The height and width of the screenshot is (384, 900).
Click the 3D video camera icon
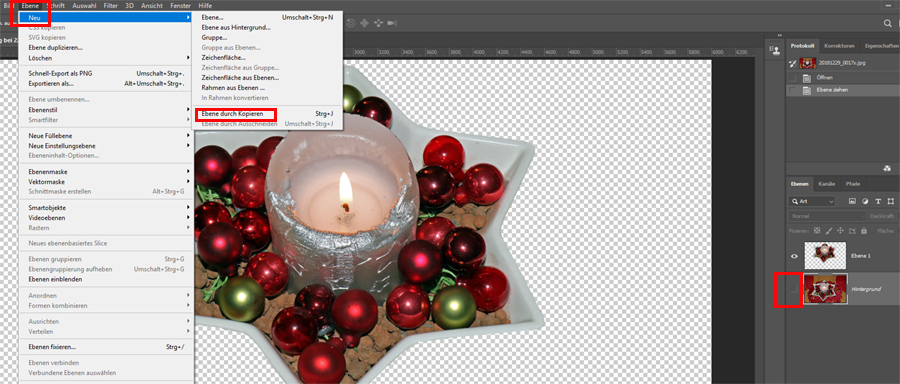(x=393, y=23)
